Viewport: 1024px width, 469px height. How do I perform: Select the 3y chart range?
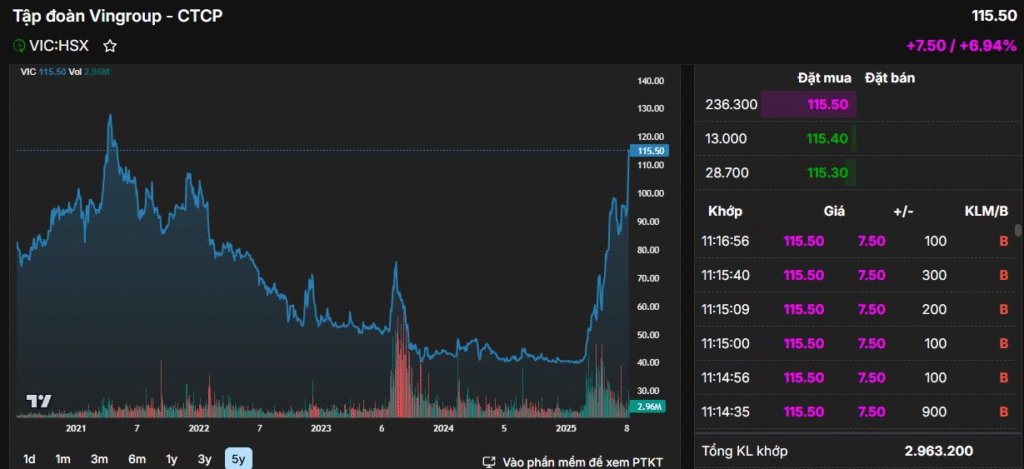[x=204, y=459]
